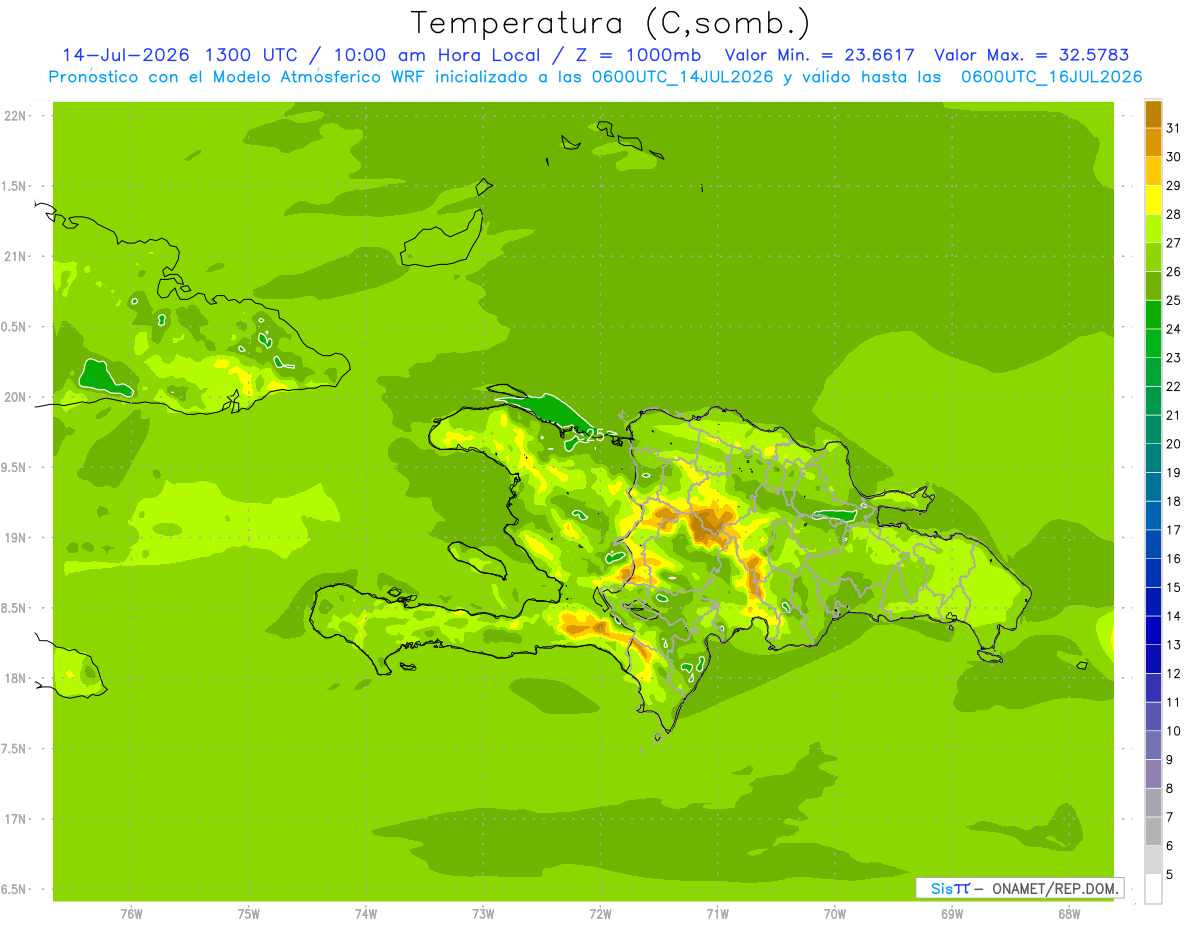Click legend value "31" on the color bar
The width and height of the screenshot is (1200, 927).
tap(1174, 128)
